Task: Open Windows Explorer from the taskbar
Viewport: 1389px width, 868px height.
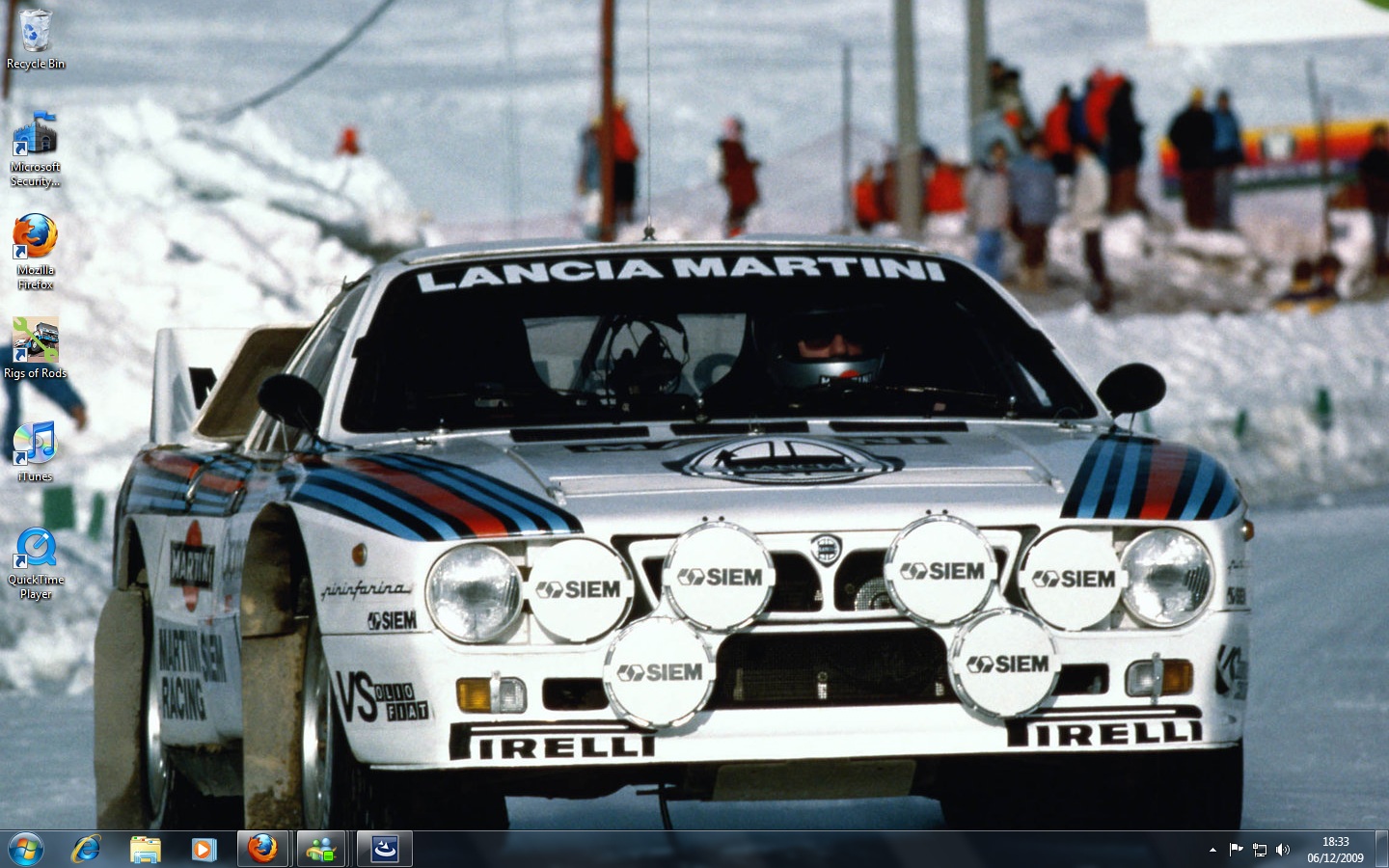Action: tap(146, 850)
